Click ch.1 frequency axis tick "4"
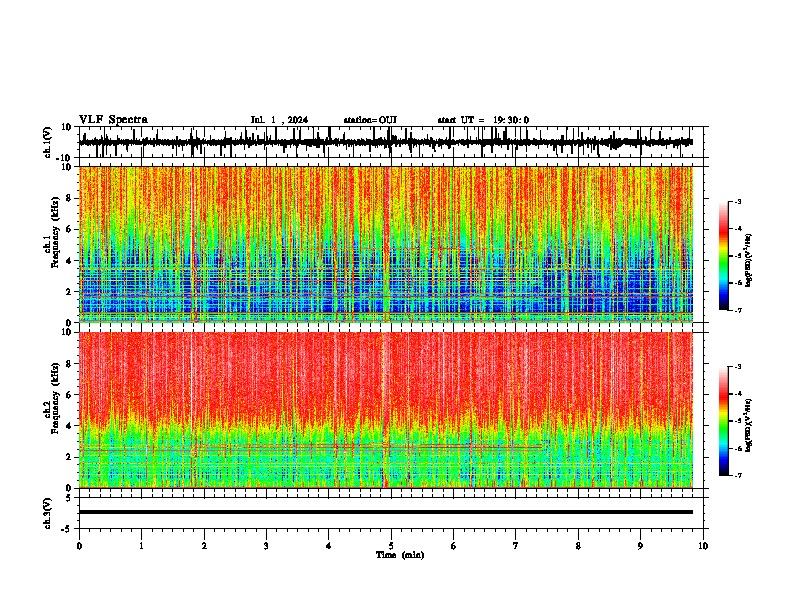This screenshot has height=612, width=792. tap(69, 261)
